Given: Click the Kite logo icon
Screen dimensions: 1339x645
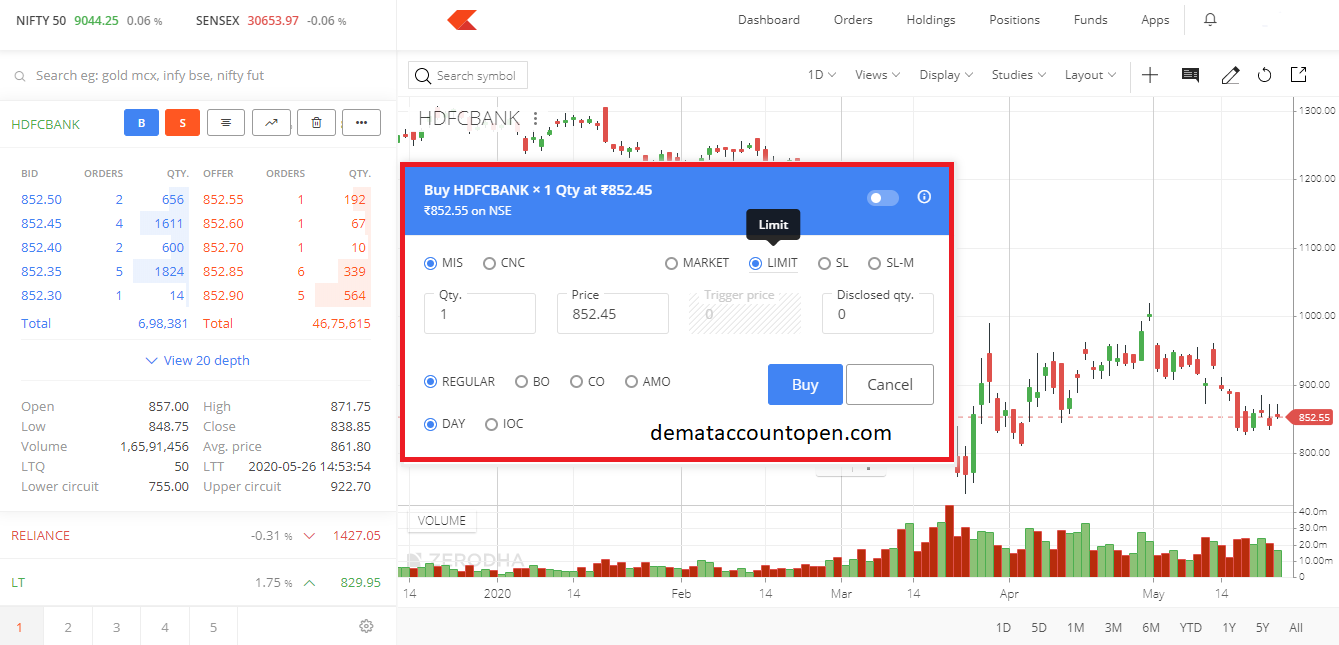Looking at the screenshot, I should [x=461, y=19].
